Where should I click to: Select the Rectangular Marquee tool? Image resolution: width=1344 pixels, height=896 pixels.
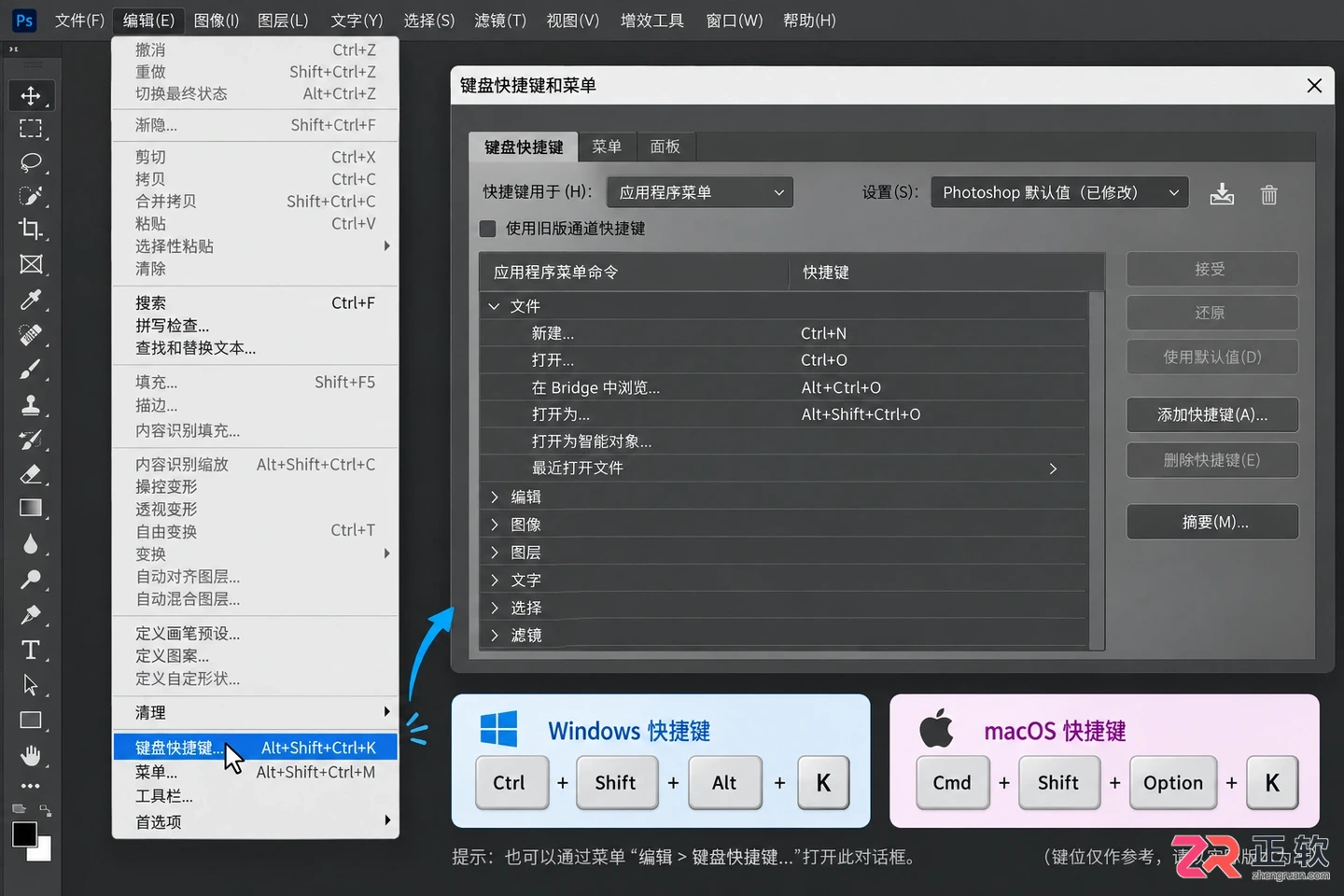tap(31, 129)
